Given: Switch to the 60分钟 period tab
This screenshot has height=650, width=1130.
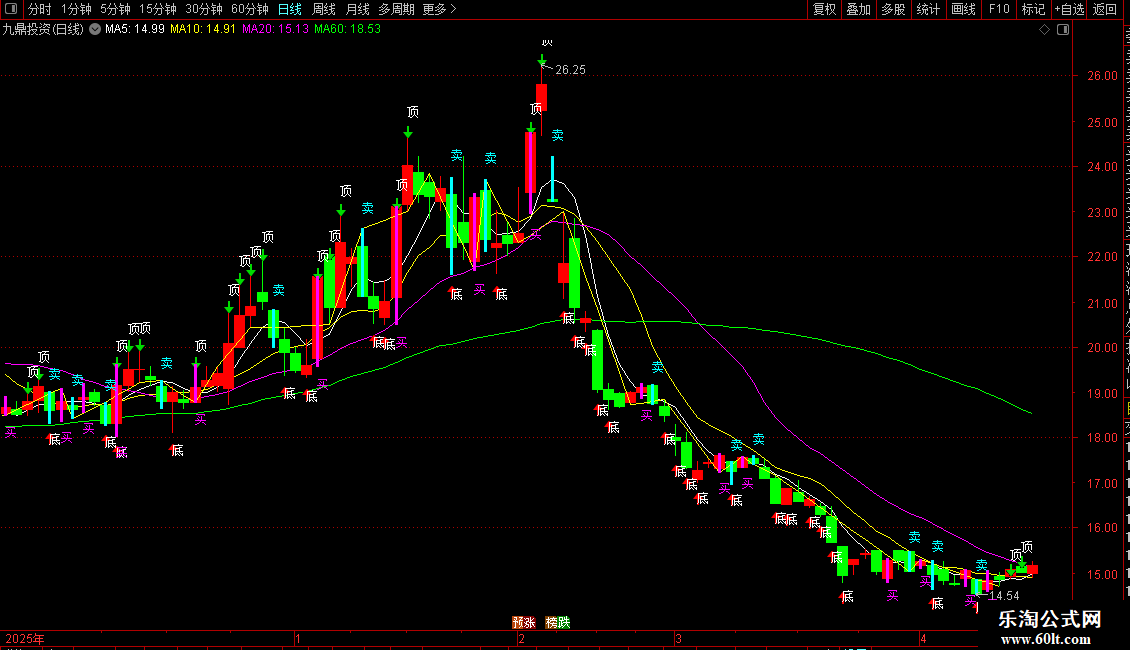Looking at the screenshot, I should (x=249, y=9).
